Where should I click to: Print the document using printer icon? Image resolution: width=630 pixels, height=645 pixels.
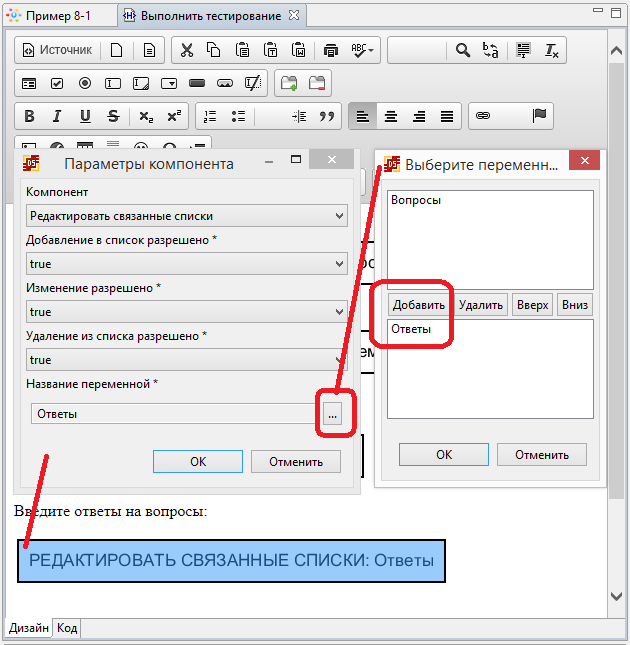[331, 50]
